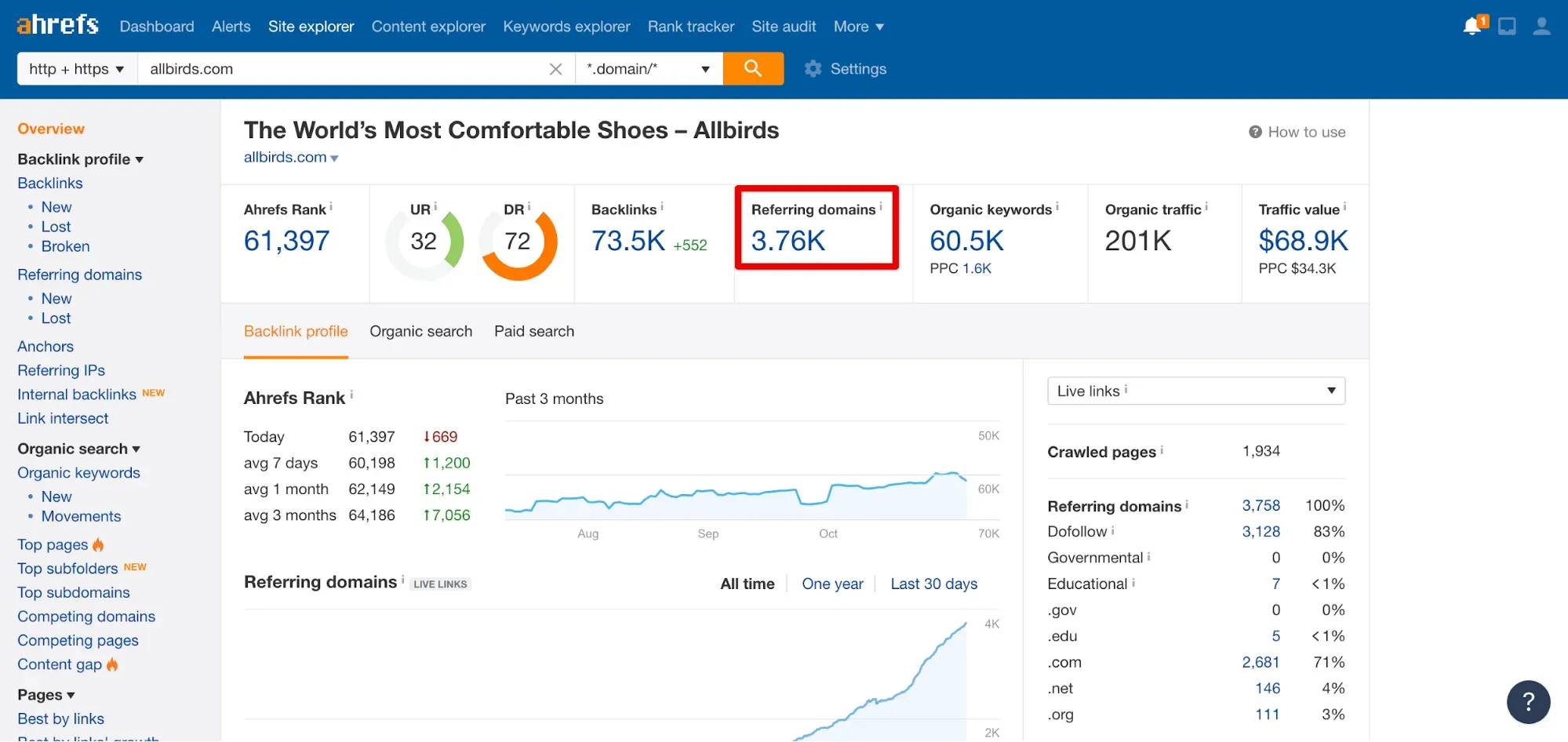Click the Settings gear icon
This screenshot has width=1568, height=742.
(813, 69)
